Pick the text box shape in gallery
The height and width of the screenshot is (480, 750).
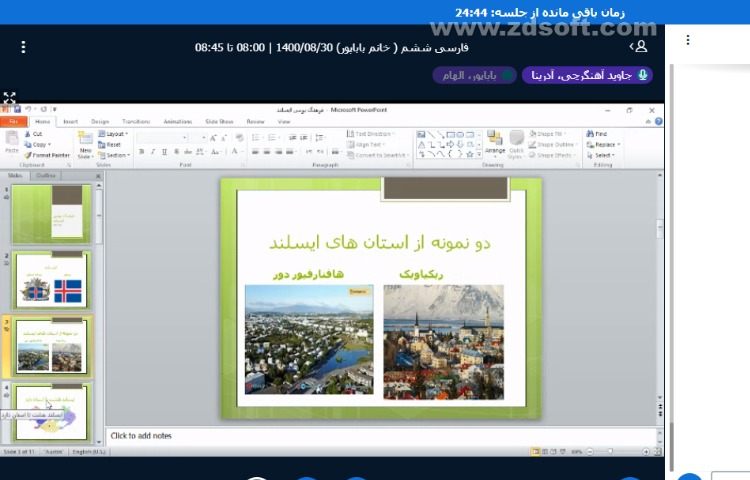pos(421,135)
